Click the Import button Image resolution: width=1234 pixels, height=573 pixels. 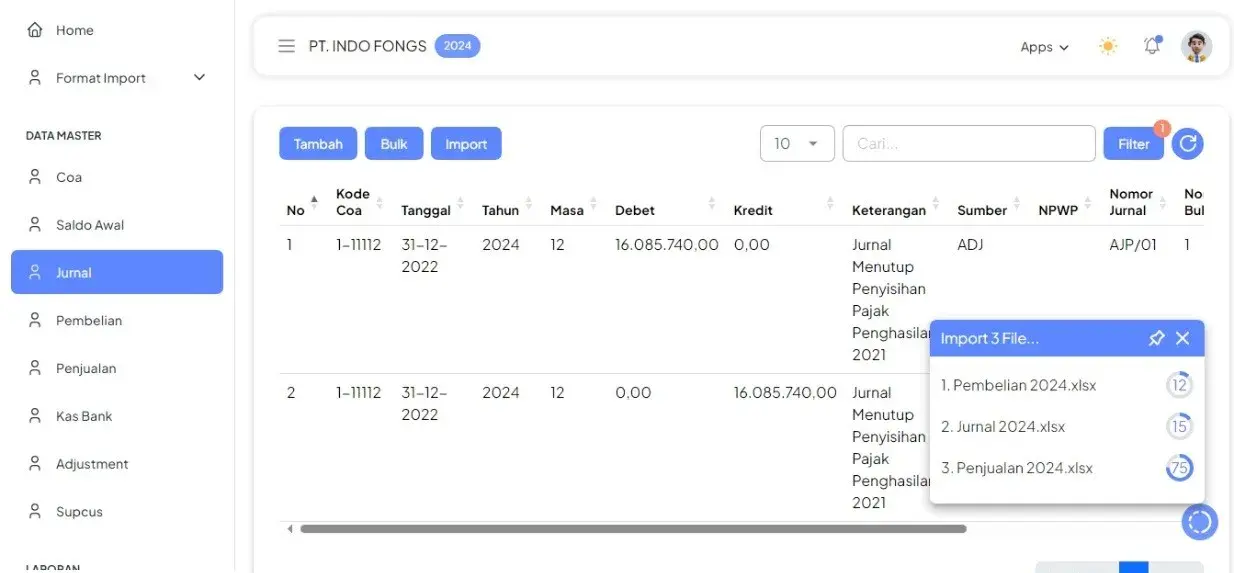point(466,144)
